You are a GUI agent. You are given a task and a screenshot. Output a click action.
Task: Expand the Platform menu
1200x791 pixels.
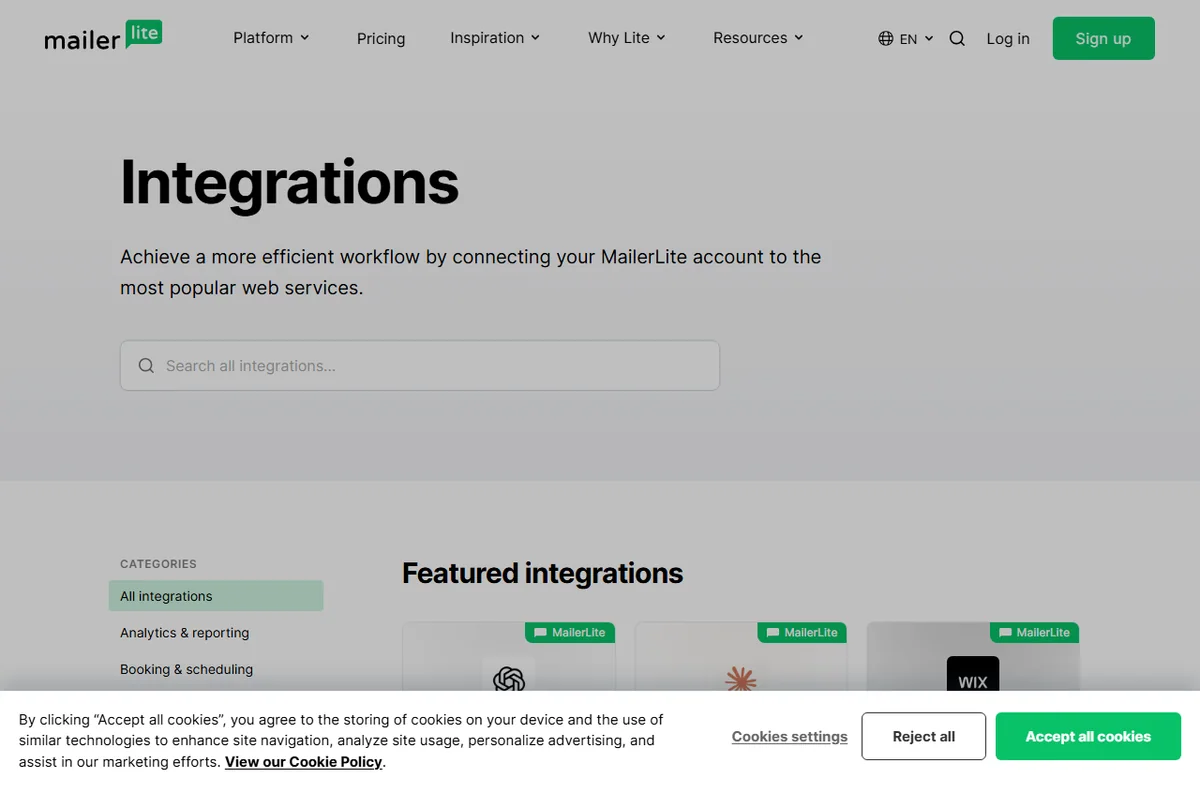tap(271, 38)
